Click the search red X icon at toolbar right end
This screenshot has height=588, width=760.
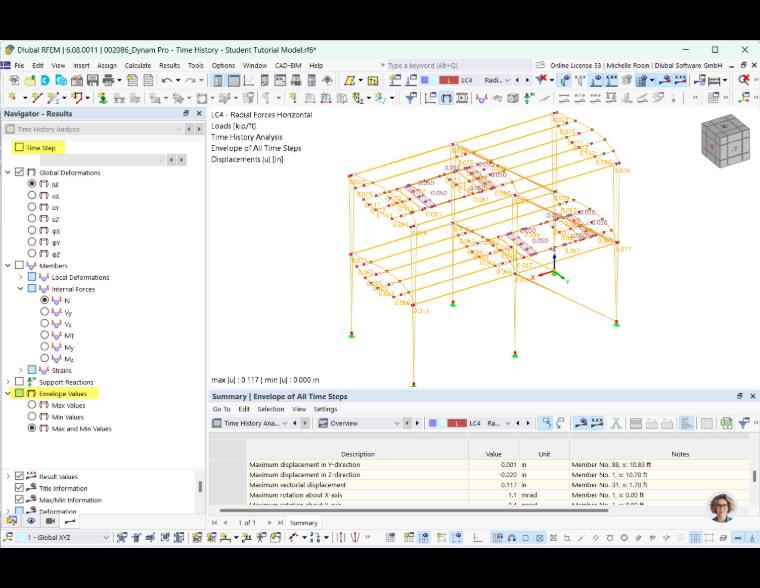point(744,79)
